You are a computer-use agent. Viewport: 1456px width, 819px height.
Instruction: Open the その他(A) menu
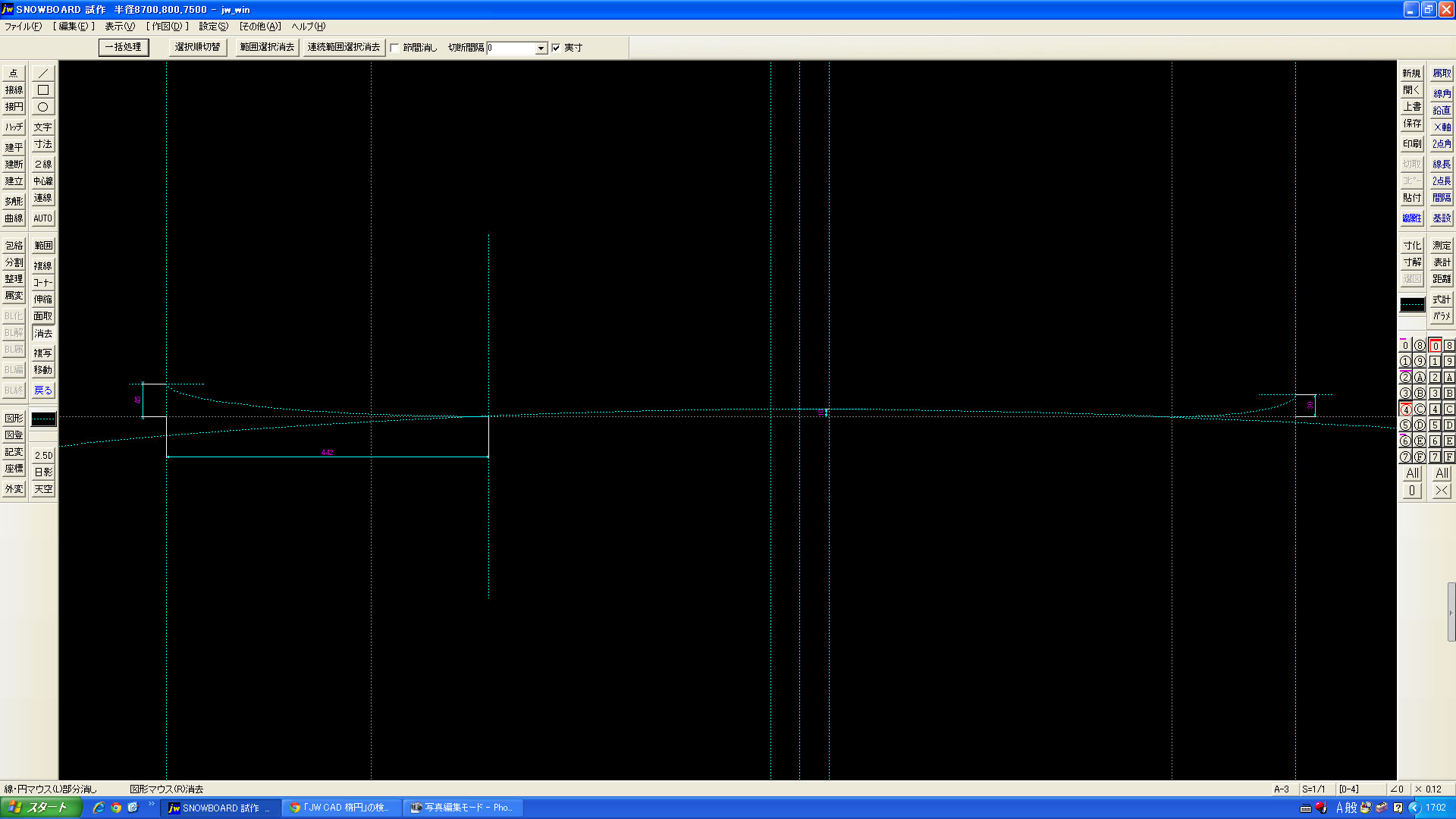261,27
